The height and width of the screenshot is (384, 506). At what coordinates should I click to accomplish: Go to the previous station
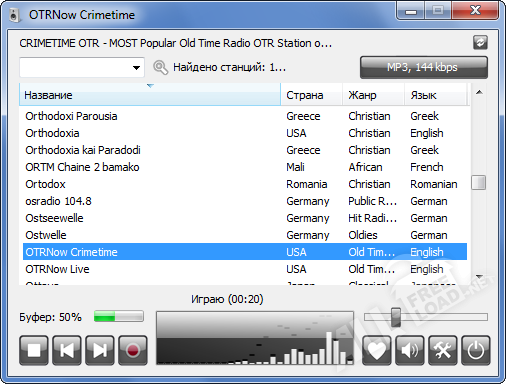point(67,350)
